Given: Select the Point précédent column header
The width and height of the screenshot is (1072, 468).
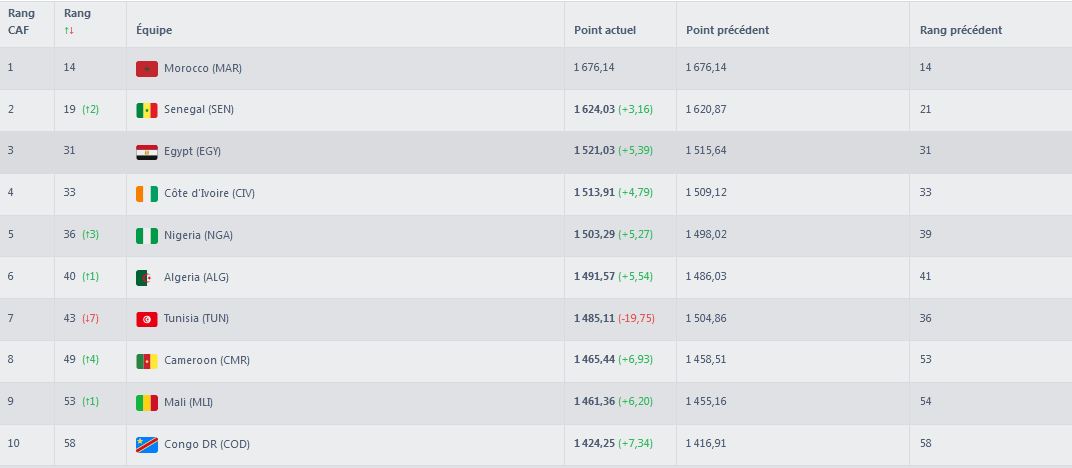Looking at the screenshot, I should pyautogui.click(x=727, y=30).
